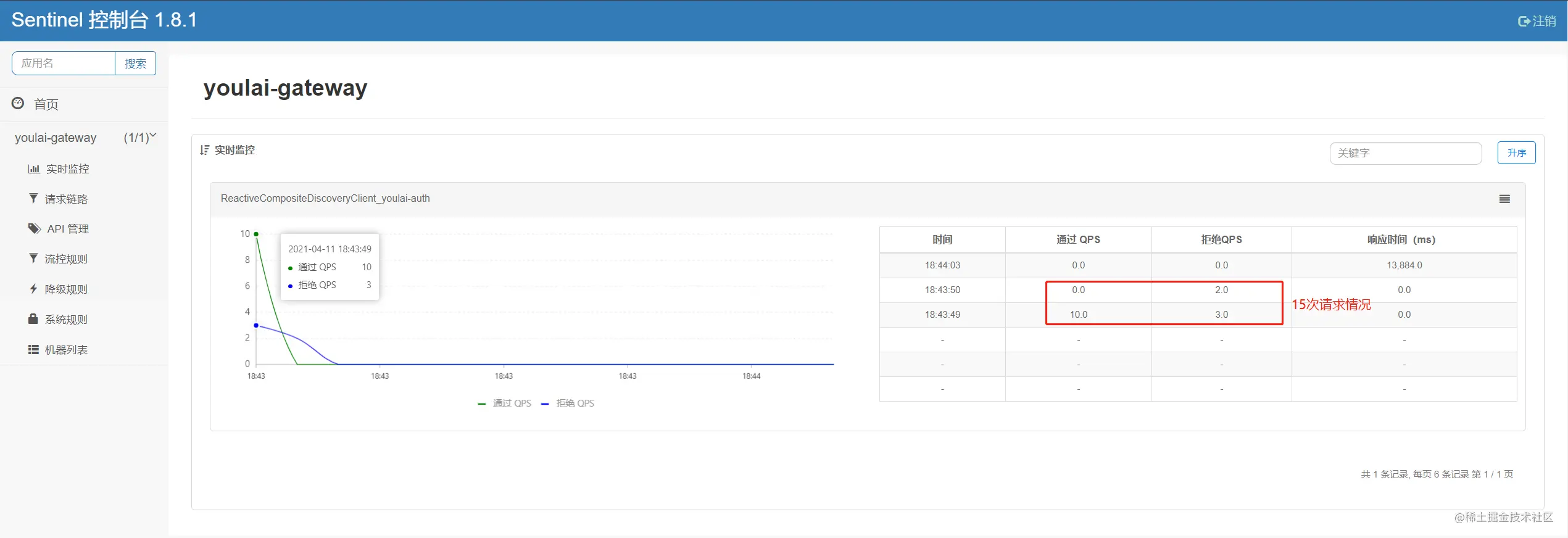Click the 降级规则 lightning bolt icon
Screen dimensions: 1568x538
pos(33,288)
